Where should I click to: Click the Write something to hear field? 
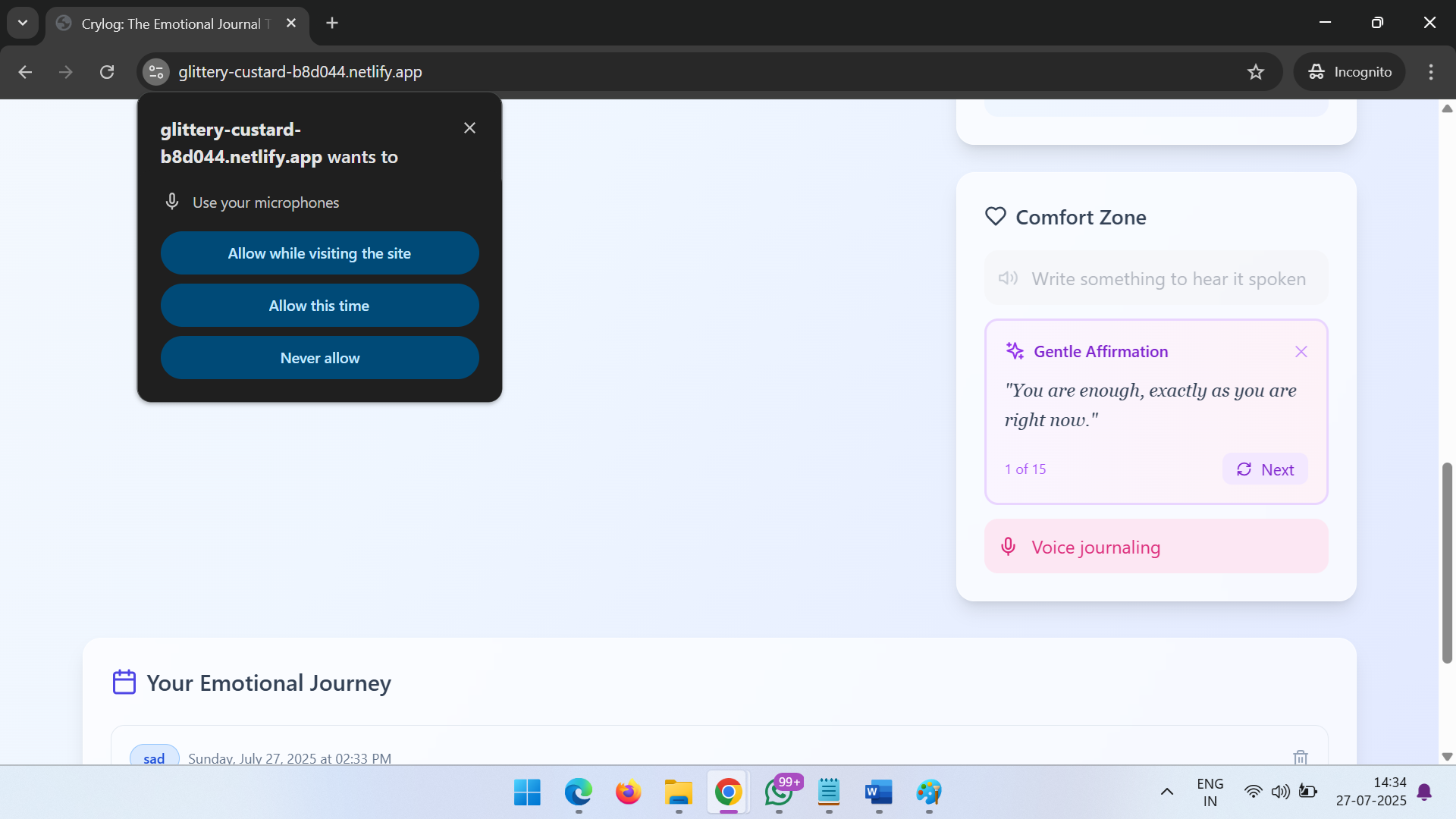pos(1168,279)
